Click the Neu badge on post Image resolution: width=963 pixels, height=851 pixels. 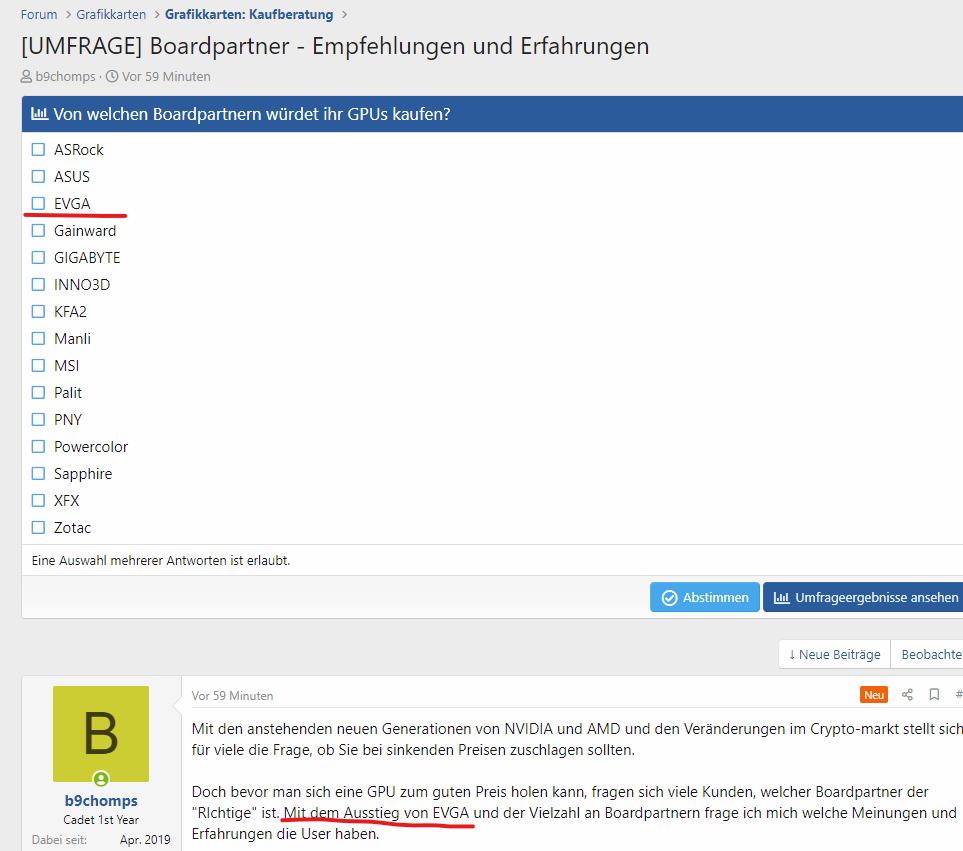click(x=873, y=695)
